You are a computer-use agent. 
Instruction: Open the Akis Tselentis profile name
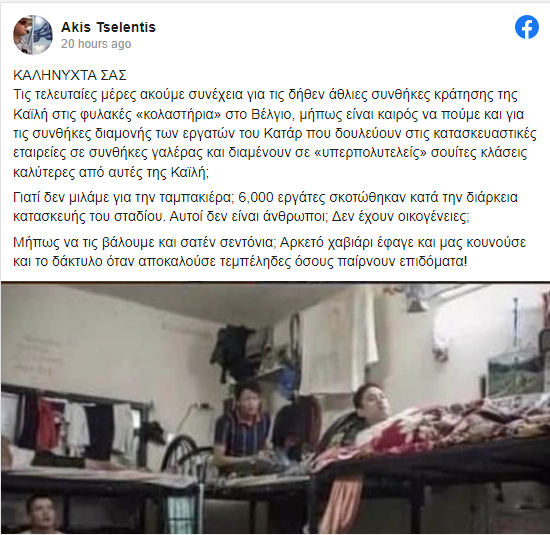pos(108,27)
